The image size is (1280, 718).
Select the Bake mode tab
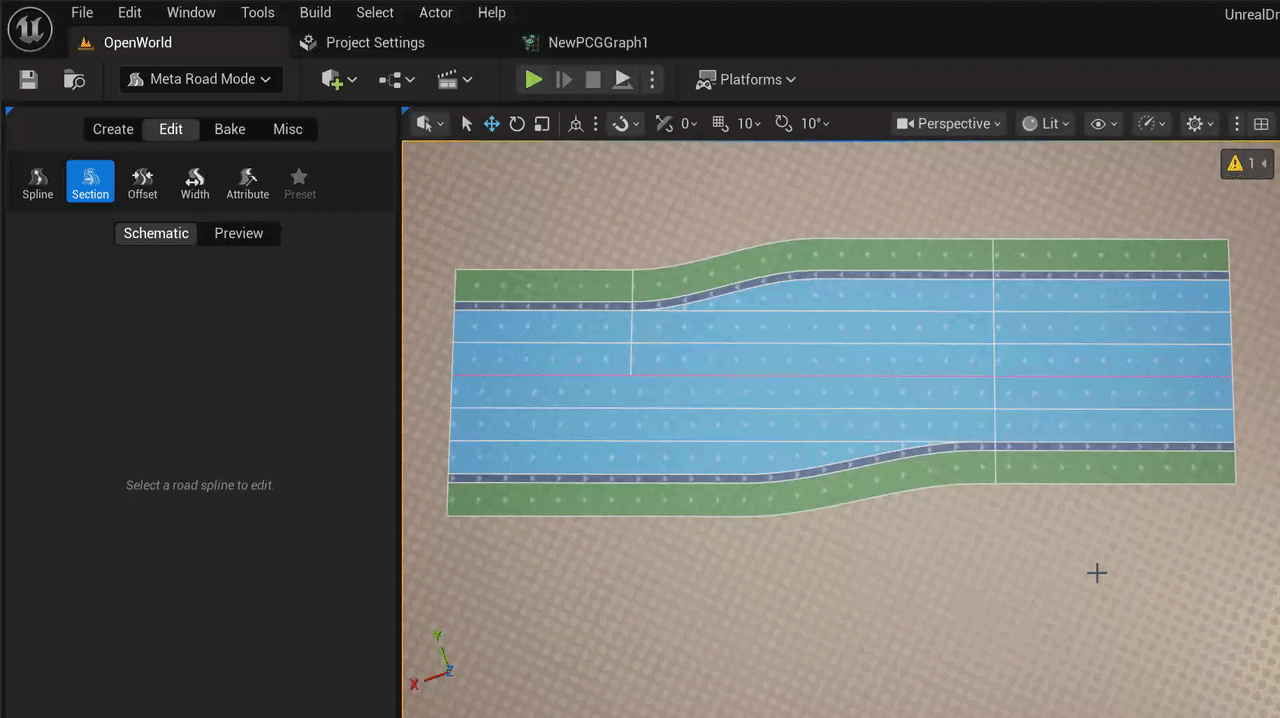tap(230, 129)
